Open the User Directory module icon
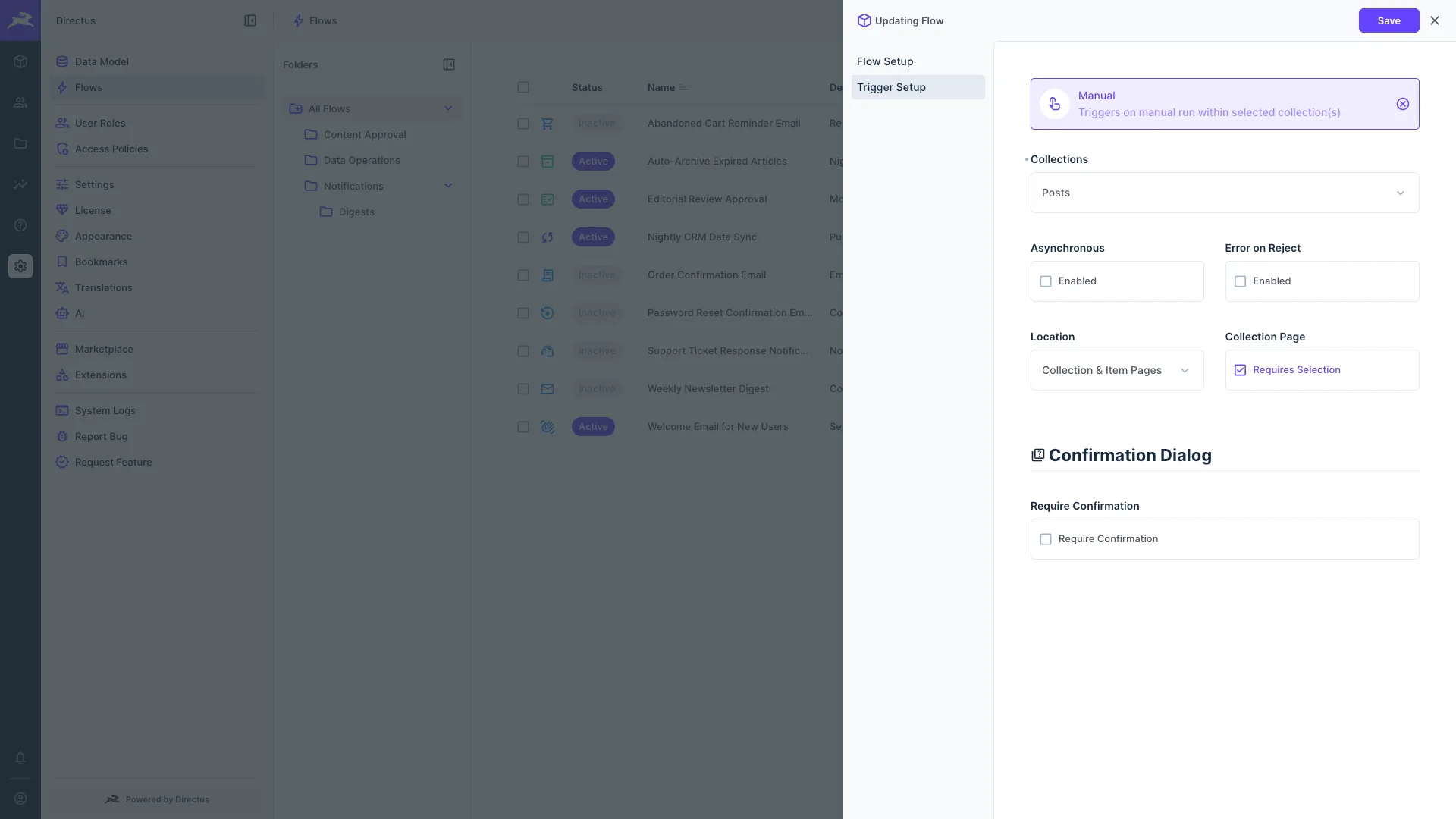The image size is (1456, 819). click(20, 102)
